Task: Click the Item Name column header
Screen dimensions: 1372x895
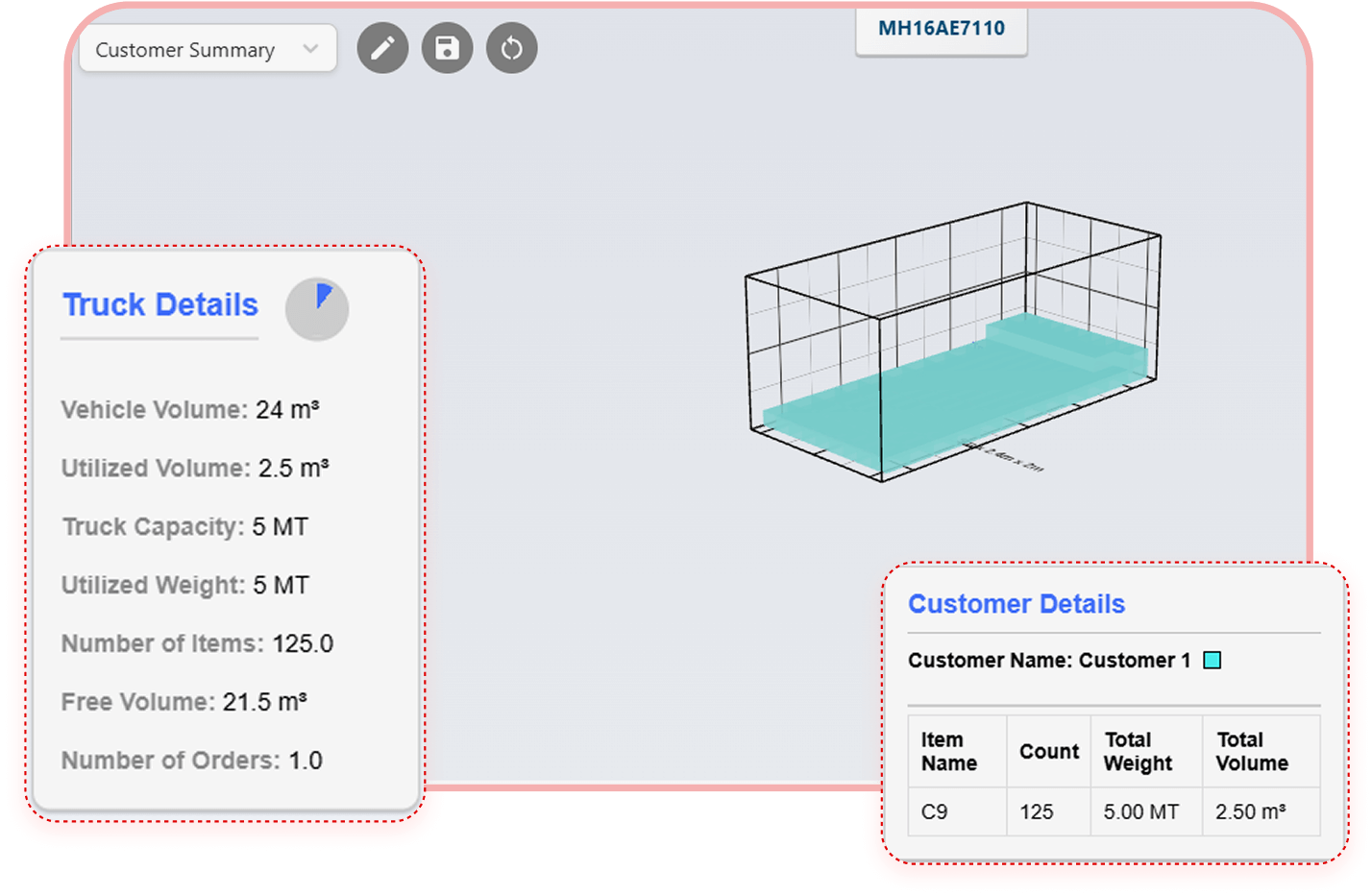Action: click(949, 752)
